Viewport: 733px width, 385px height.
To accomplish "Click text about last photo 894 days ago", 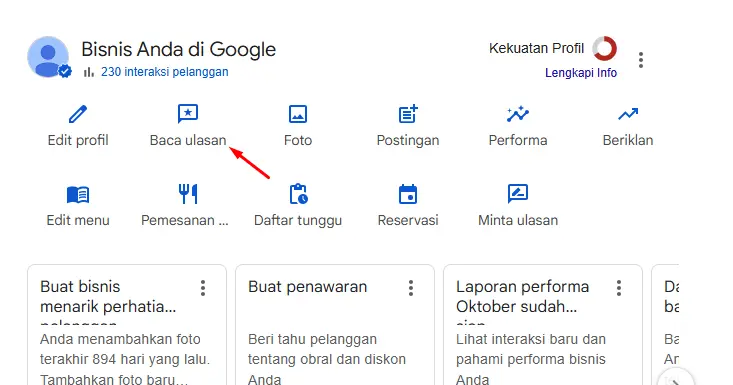I will point(125,359).
